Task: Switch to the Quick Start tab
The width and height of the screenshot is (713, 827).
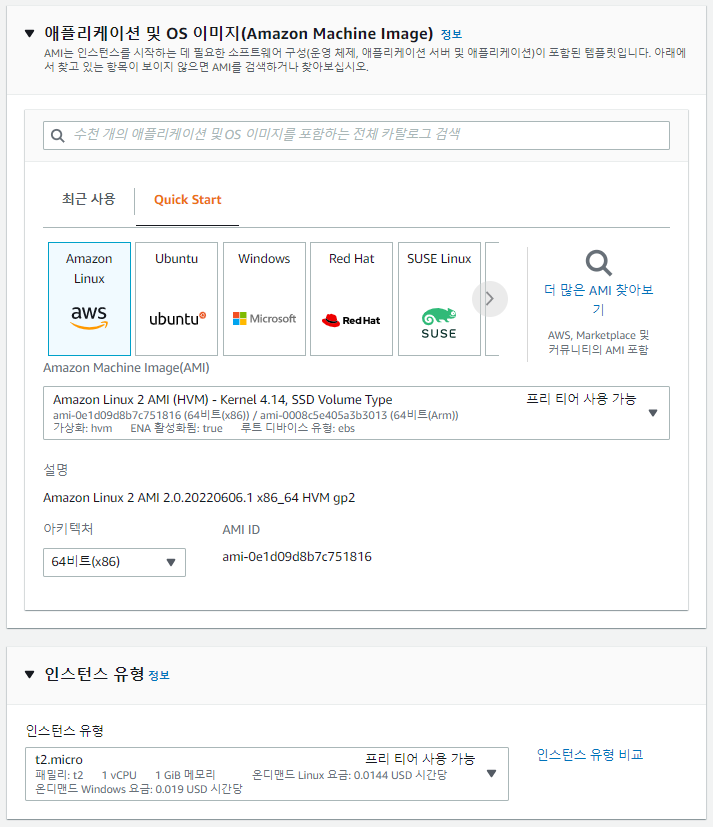Action: pyautogui.click(x=188, y=200)
